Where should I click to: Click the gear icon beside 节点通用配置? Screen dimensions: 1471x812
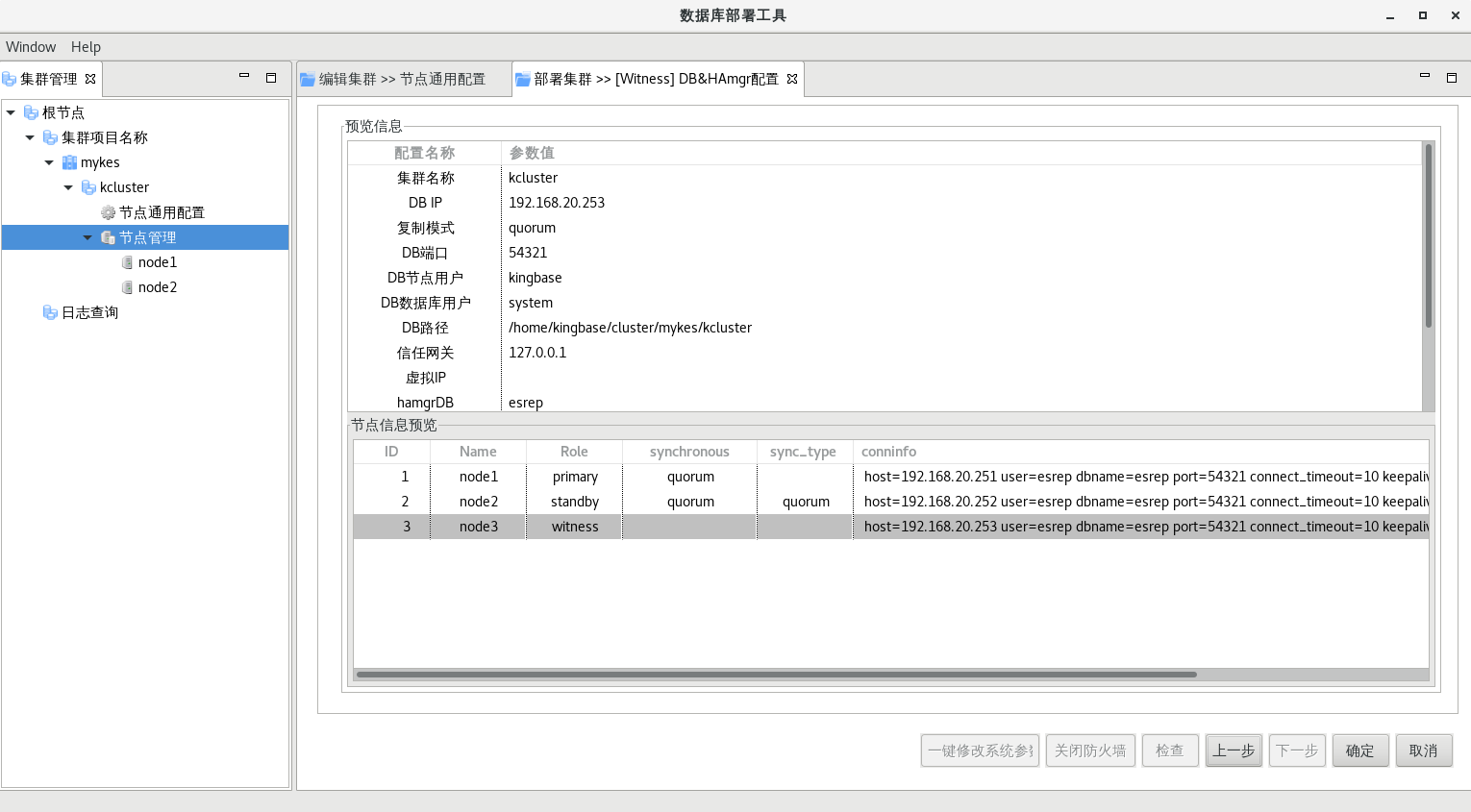[x=108, y=212]
